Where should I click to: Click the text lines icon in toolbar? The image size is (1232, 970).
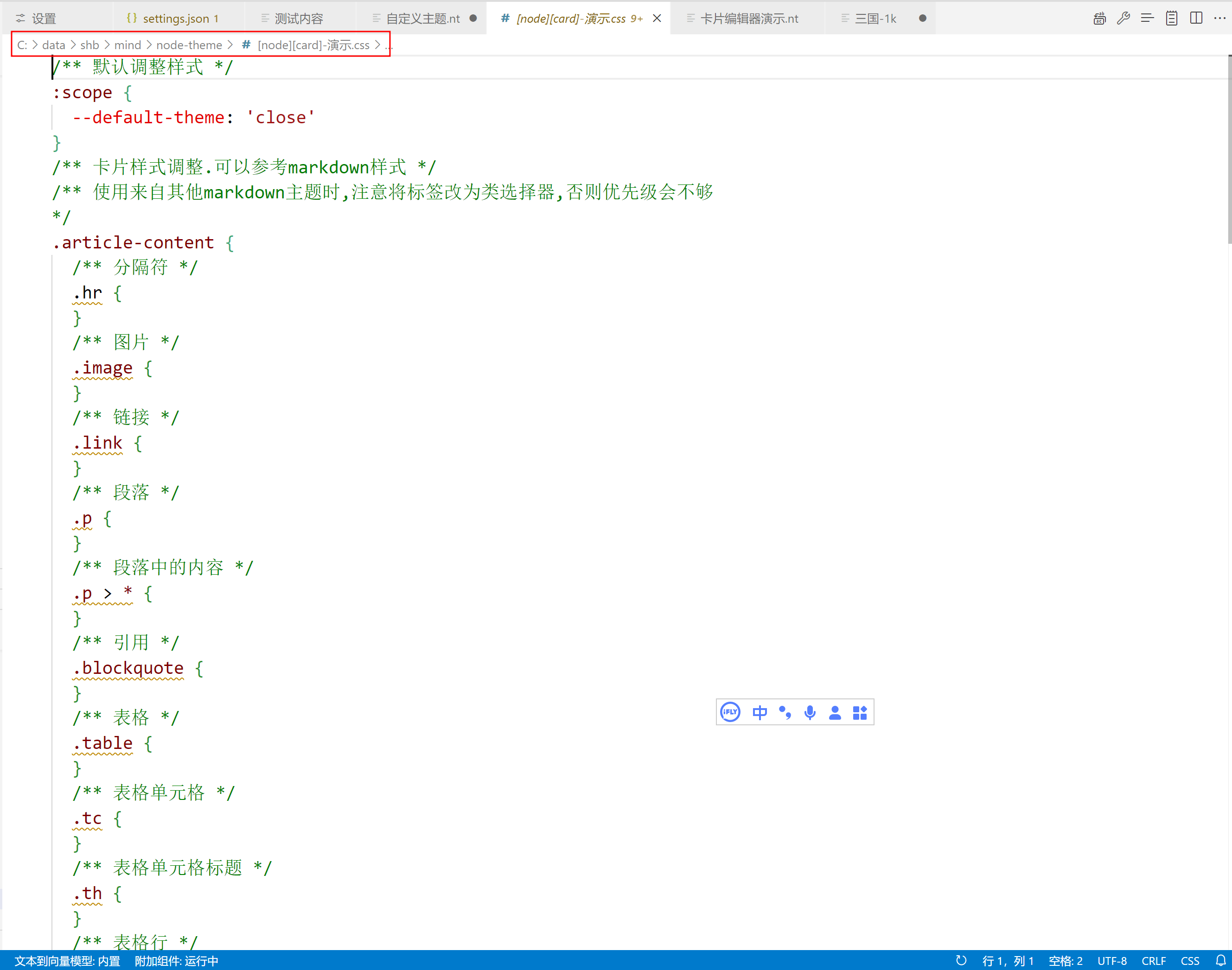click(1147, 18)
